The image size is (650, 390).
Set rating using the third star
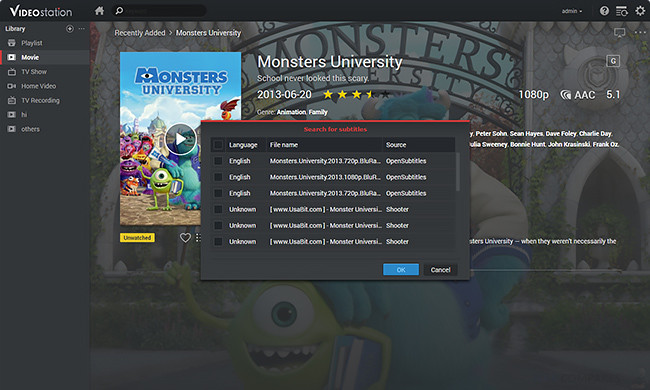pyautogui.click(x=356, y=94)
